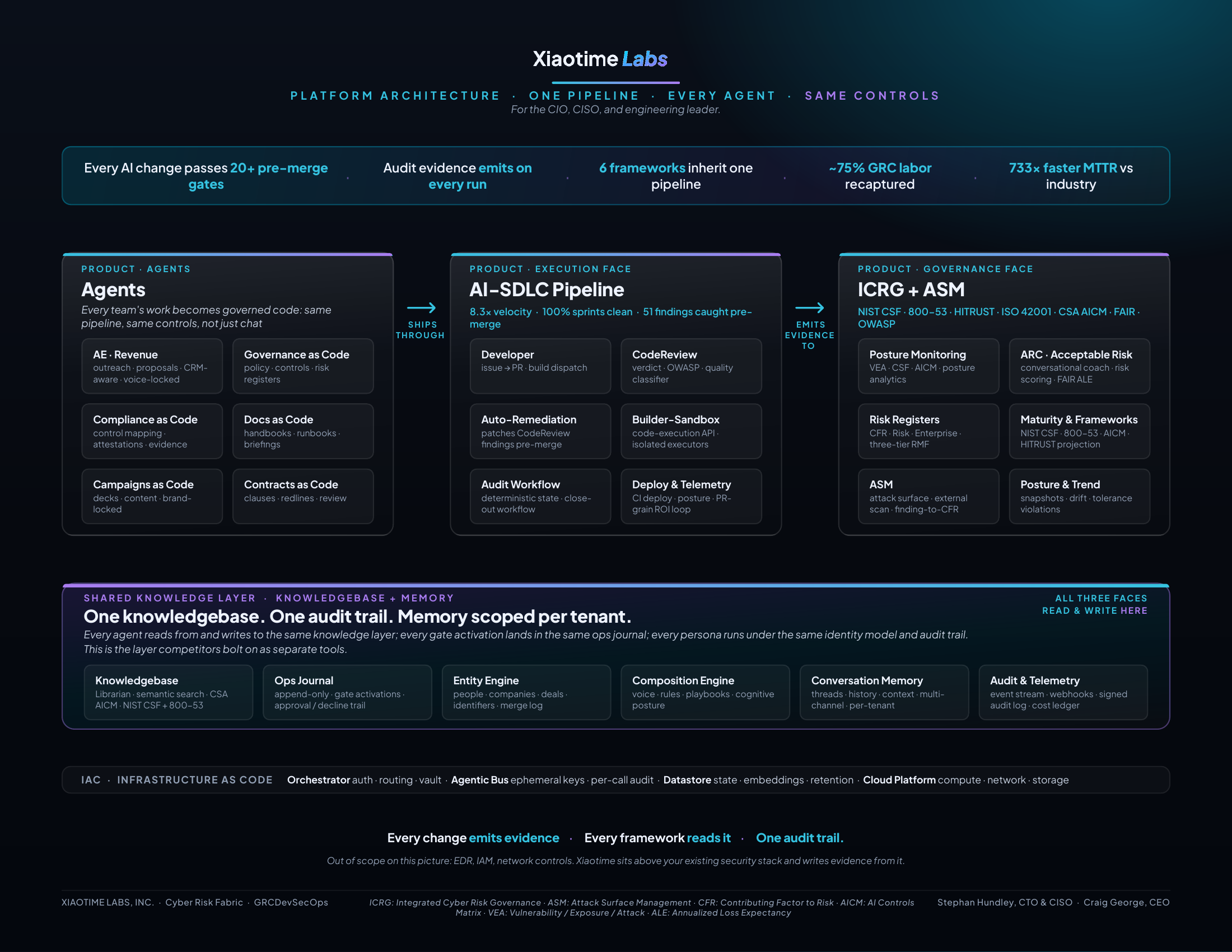The height and width of the screenshot is (952, 1232).
Task: Click "SAME CONTROLS" header text
Action: tap(872, 96)
